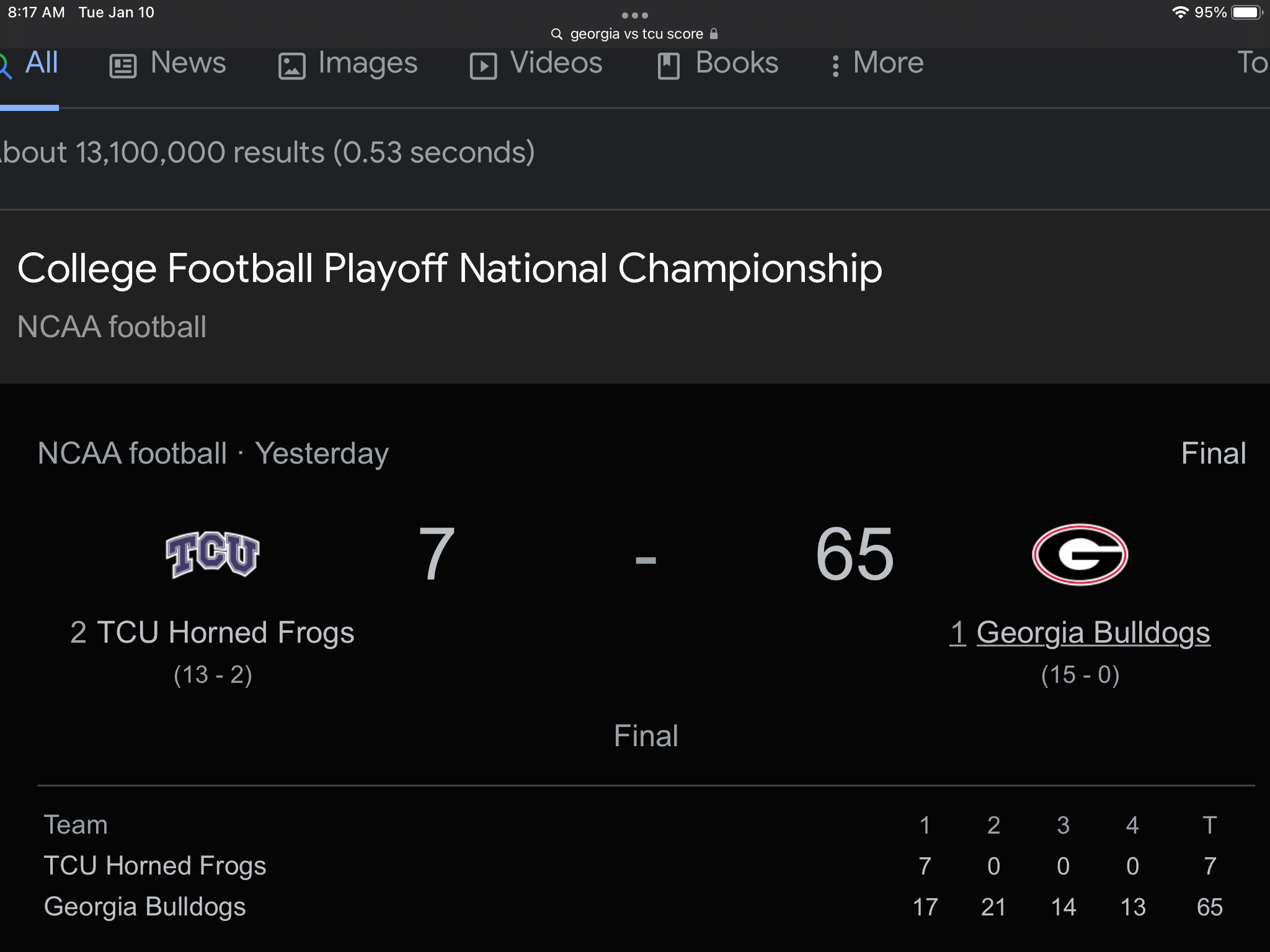Tap the 7 - 65 final score
1270x952 pixels.
pyautogui.click(x=646, y=555)
